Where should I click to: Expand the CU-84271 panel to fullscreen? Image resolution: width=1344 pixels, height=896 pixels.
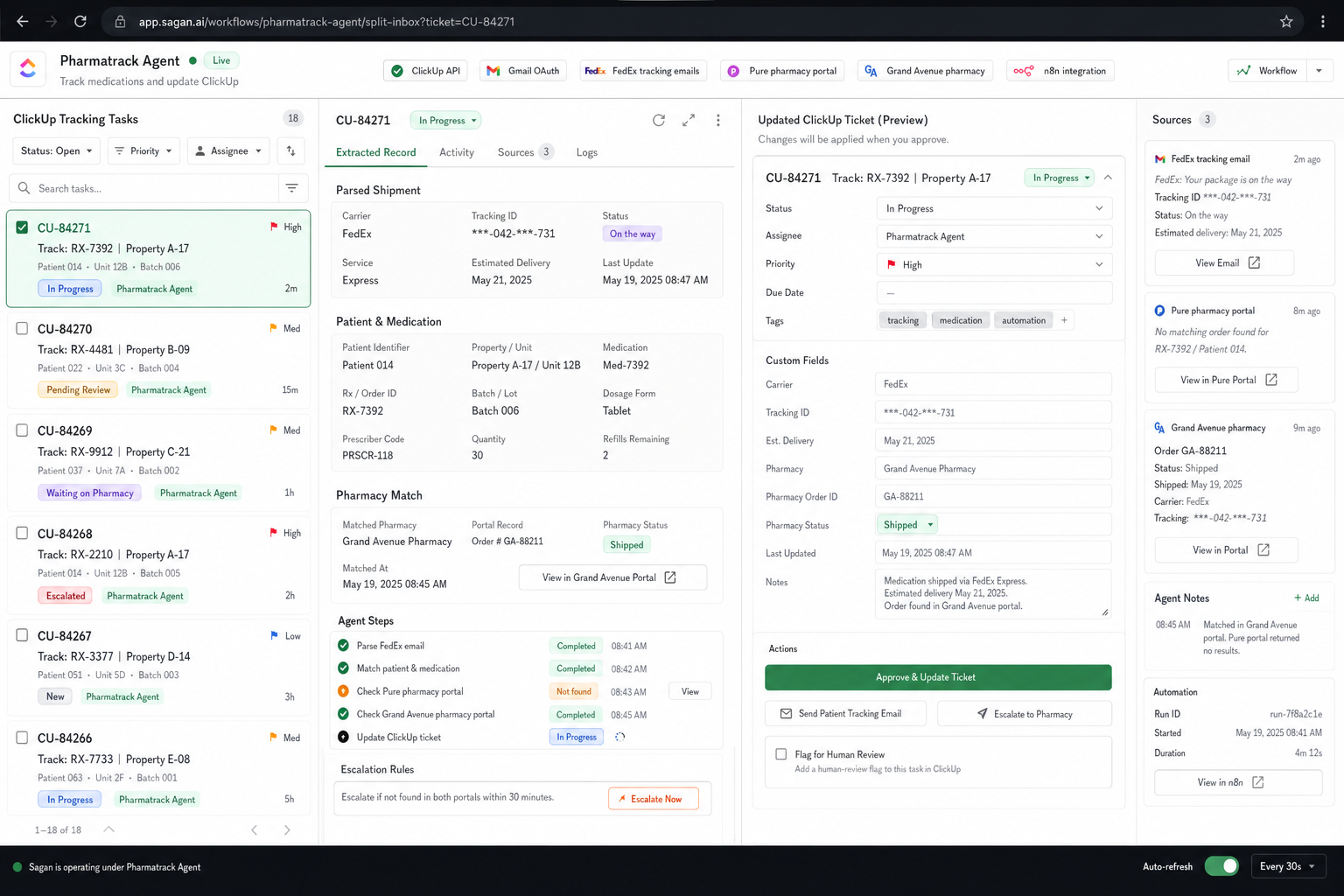[689, 120]
